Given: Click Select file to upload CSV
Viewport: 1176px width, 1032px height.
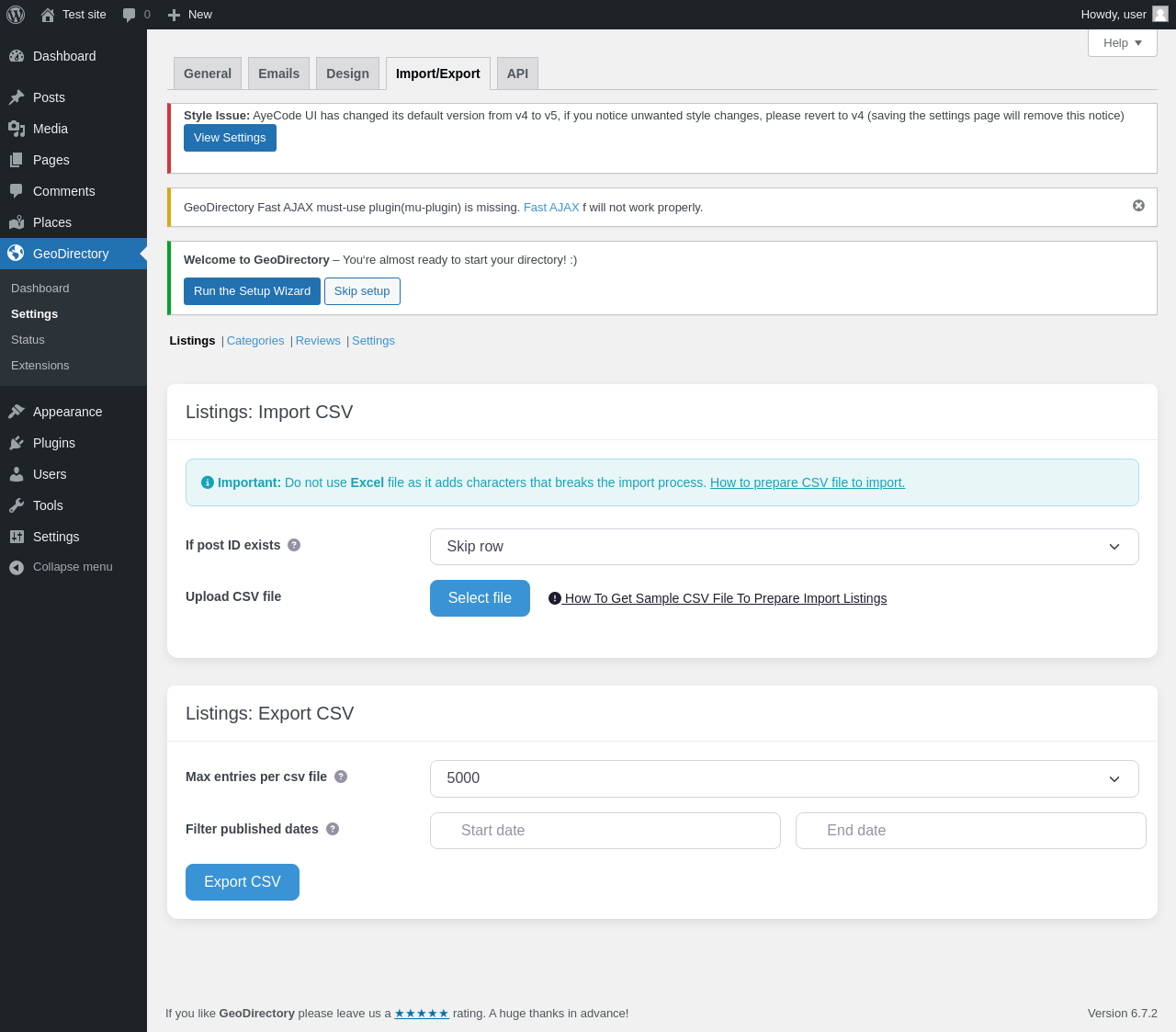Looking at the screenshot, I should click(x=480, y=598).
